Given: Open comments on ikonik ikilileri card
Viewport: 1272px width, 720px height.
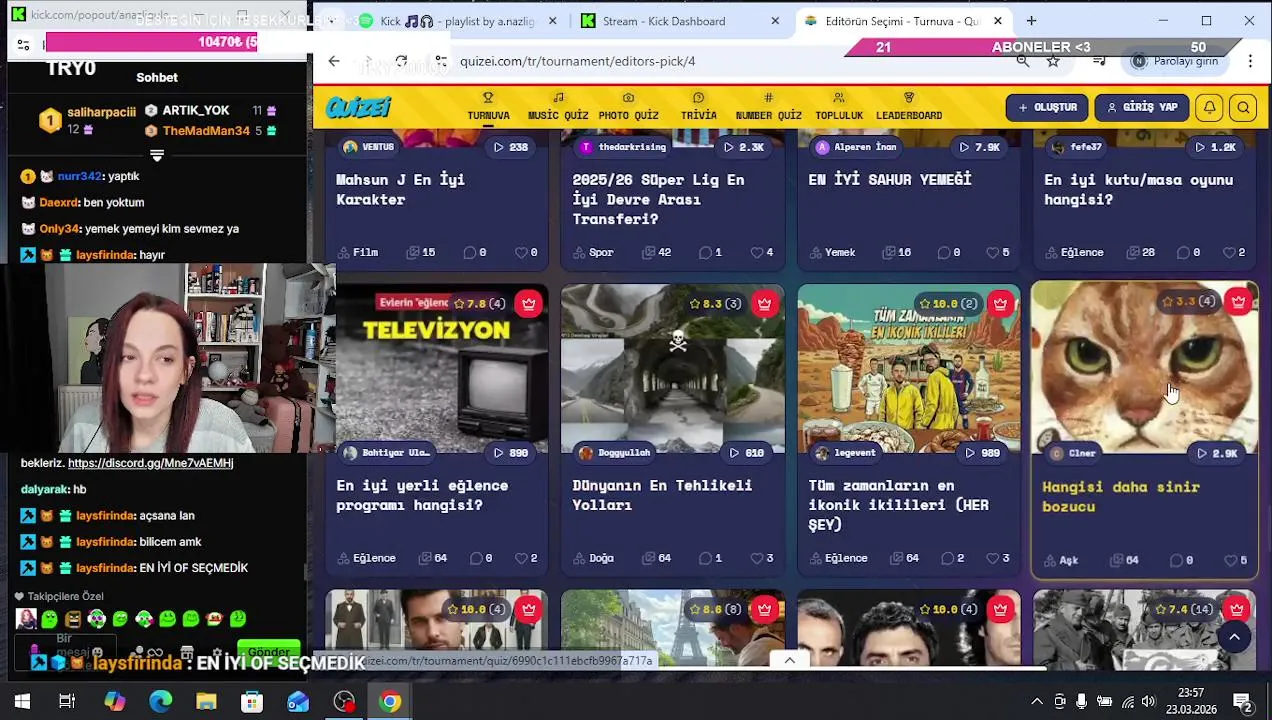Looking at the screenshot, I should click(954, 558).
